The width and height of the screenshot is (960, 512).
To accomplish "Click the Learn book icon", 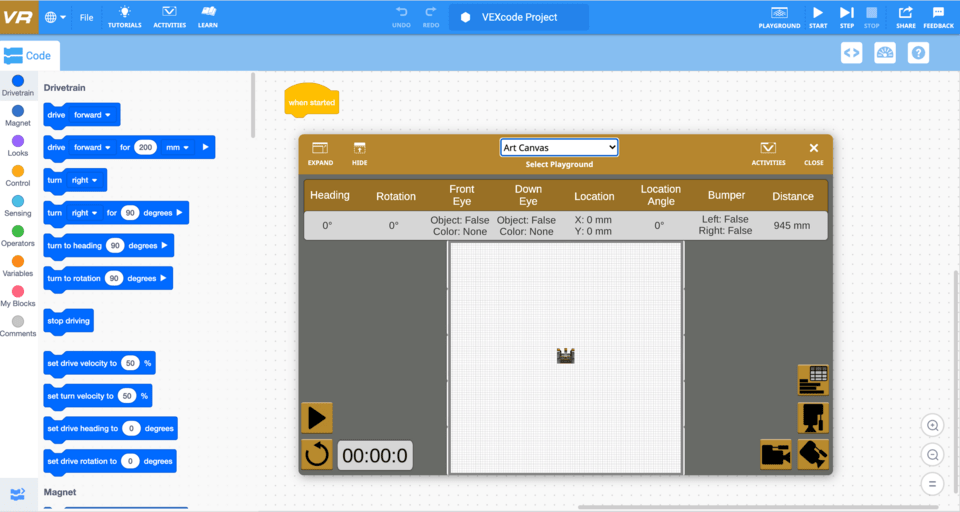I will click(x=208, y=17).
